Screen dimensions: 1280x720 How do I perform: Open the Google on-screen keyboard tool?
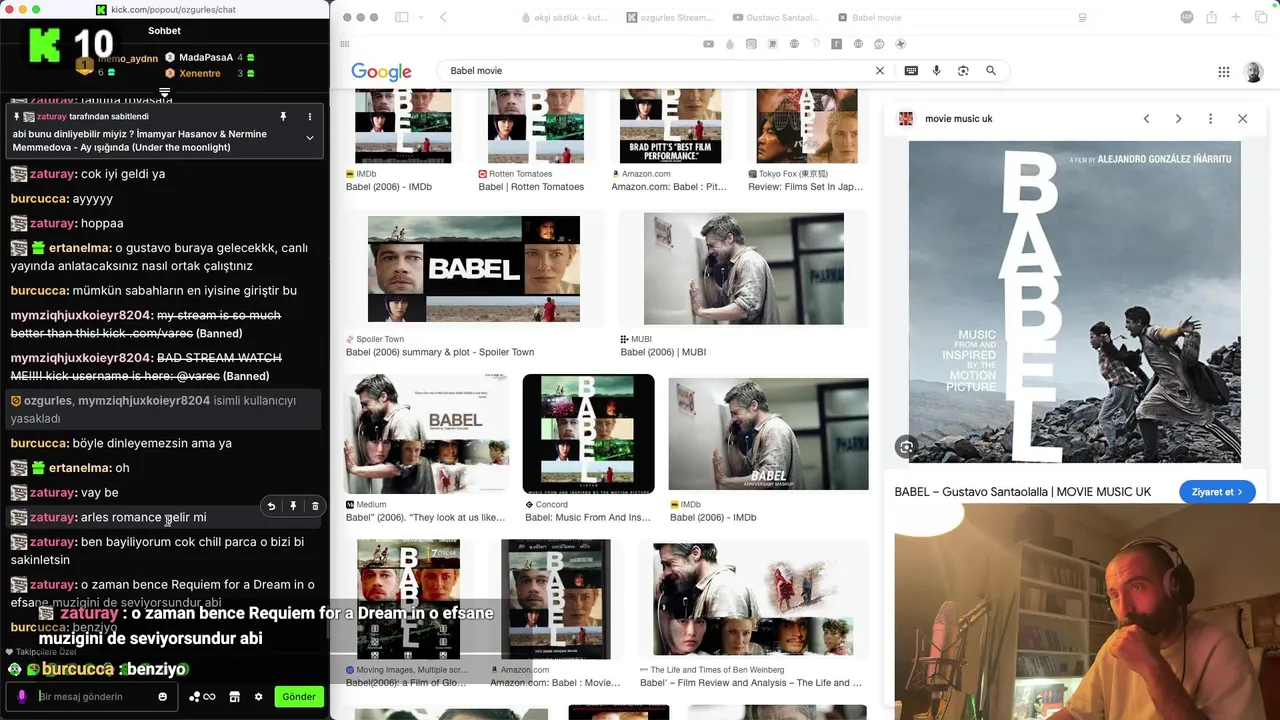tap(911, 71)
